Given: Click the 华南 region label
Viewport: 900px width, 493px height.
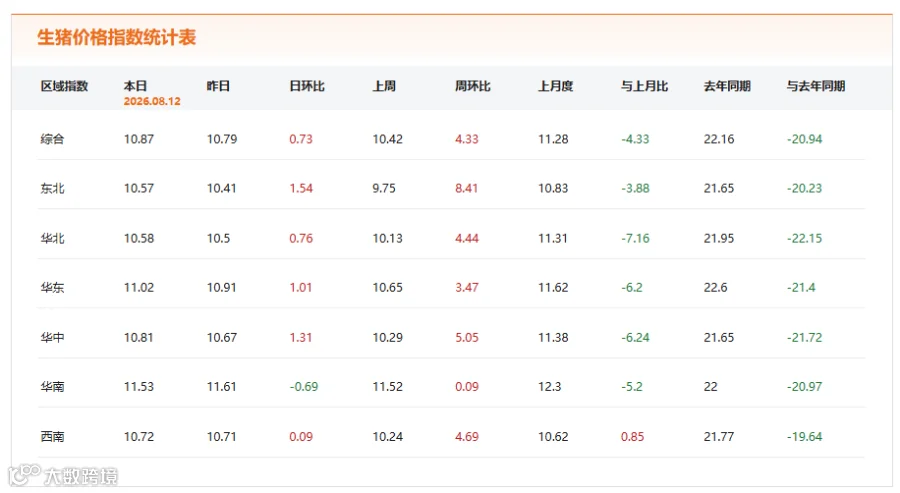Looking at the screenshot, I should pyautogui.click(x=52, y=387).
